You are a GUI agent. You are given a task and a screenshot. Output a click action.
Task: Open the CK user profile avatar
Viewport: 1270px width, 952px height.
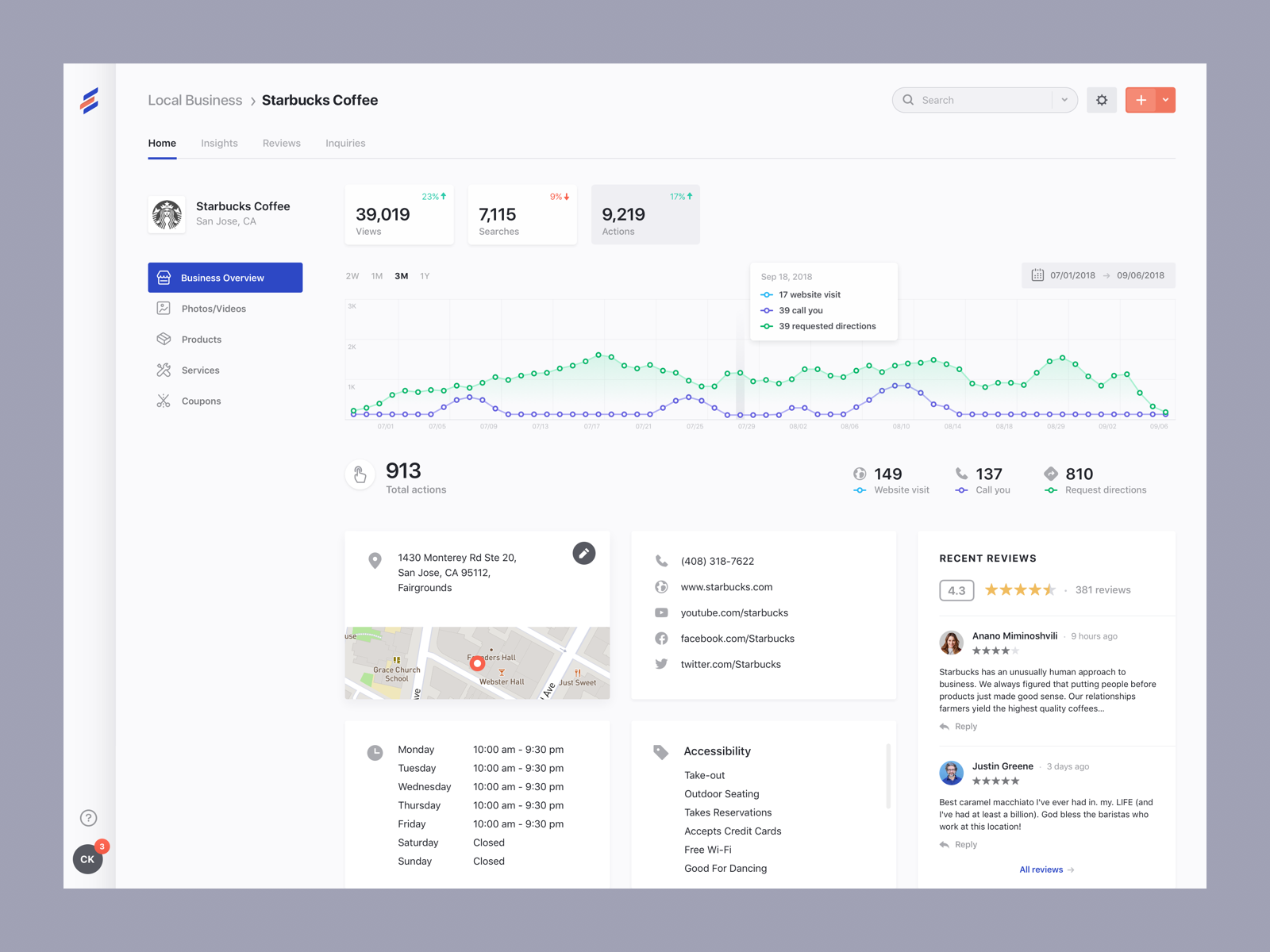click(x=88, y=859)
